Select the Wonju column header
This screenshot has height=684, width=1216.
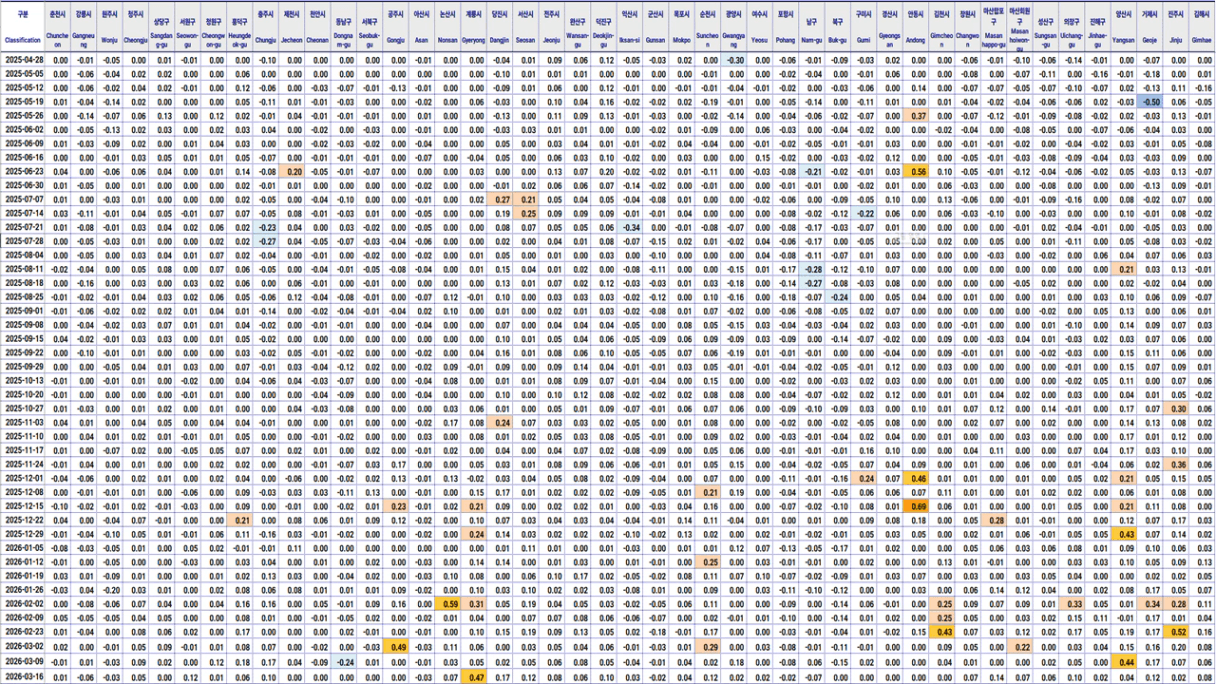tap(110, 28)
